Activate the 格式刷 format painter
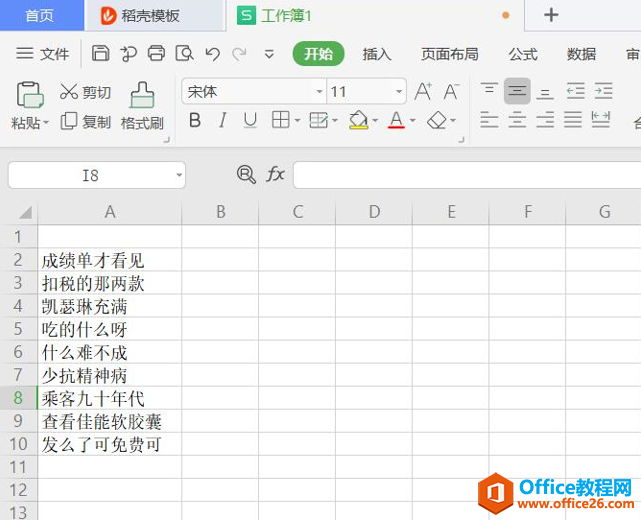The width and height of the screenshot is (641, 521). (142, 106)
